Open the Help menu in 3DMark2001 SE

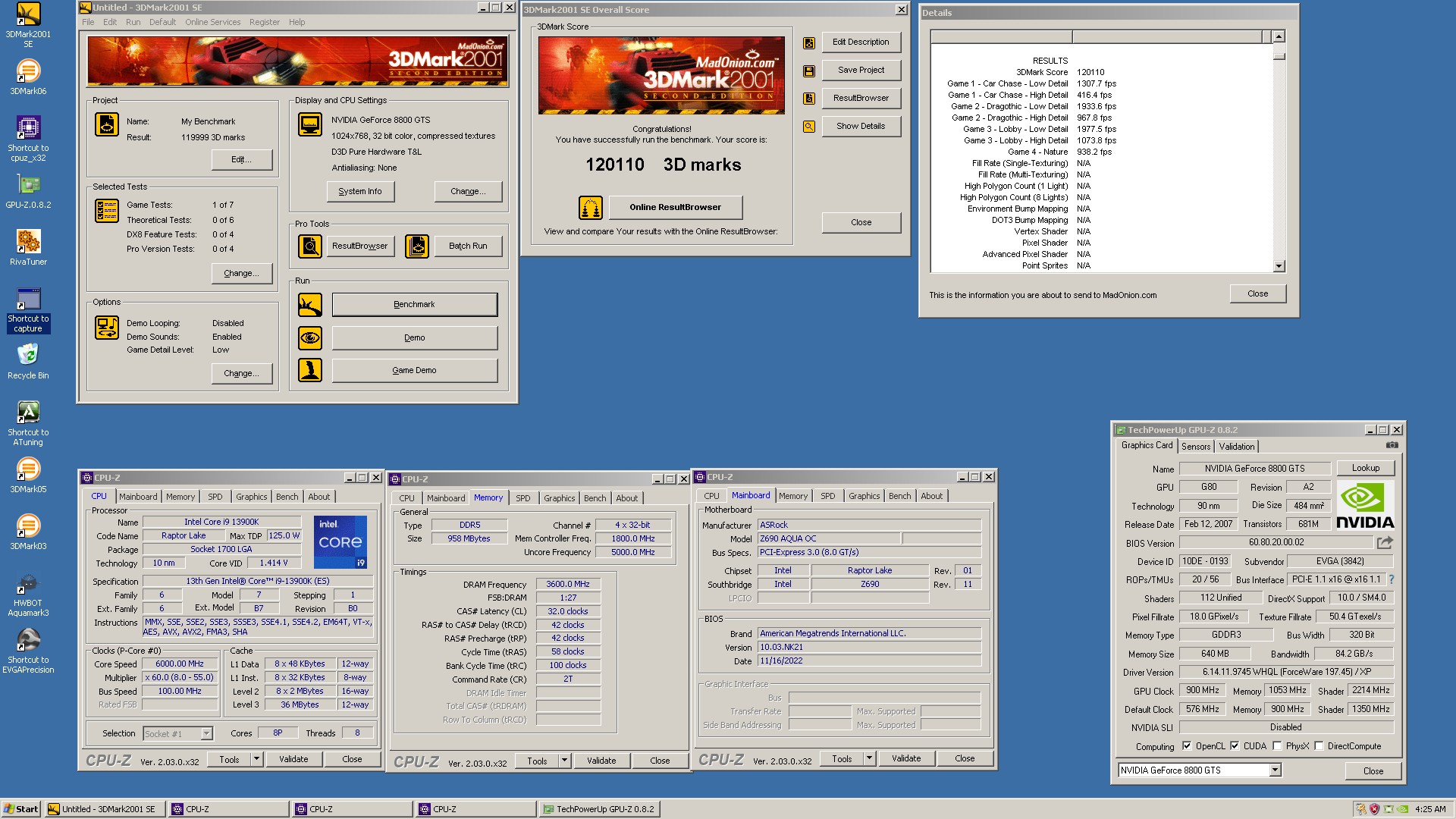pyautogui.click(x=297, y=22)
